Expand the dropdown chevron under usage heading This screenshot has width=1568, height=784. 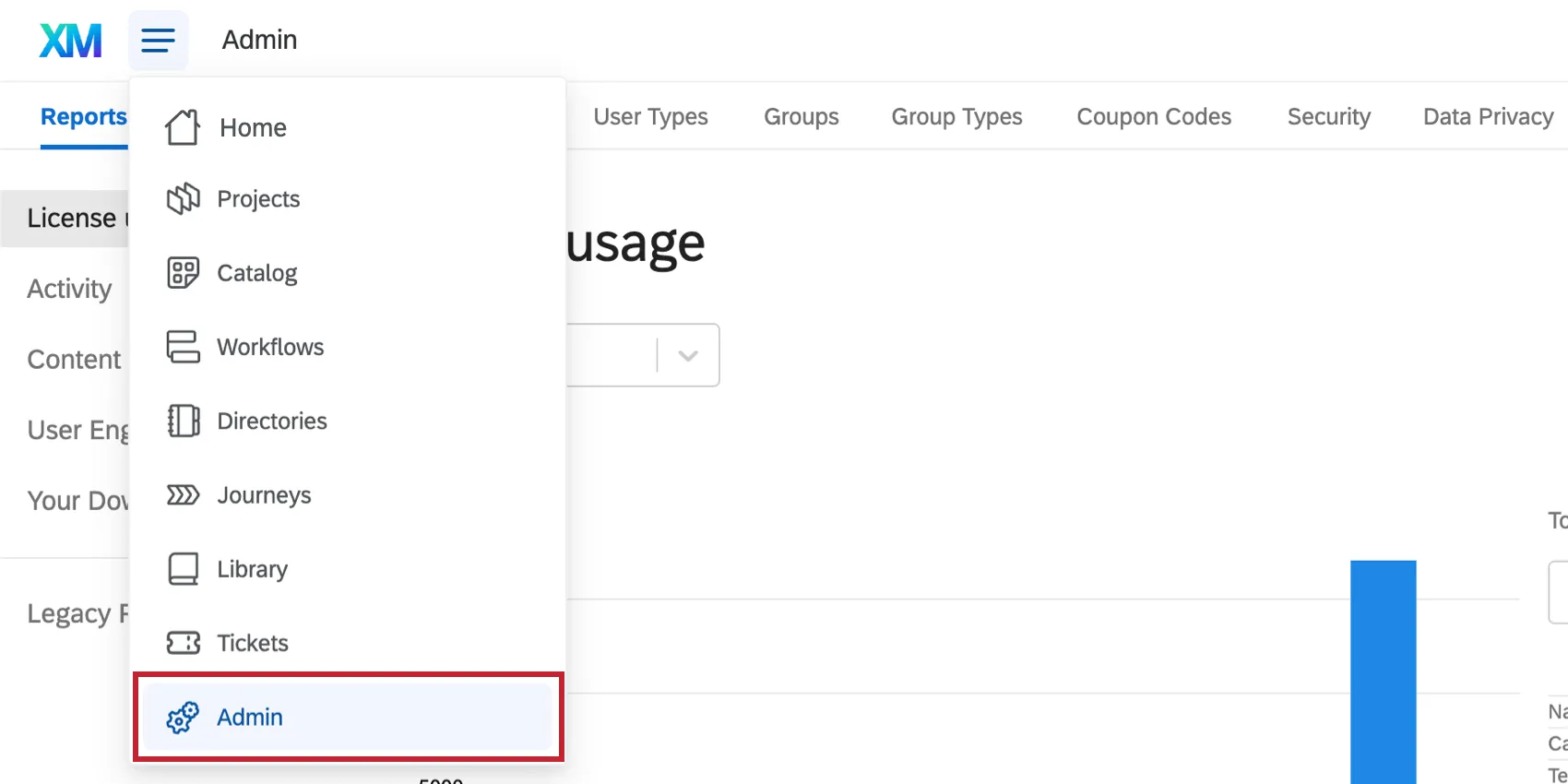pos(688,355)
